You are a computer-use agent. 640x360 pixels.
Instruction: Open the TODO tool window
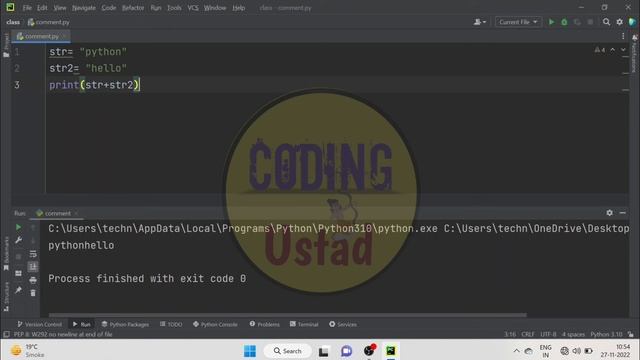[x=171, y=324]
